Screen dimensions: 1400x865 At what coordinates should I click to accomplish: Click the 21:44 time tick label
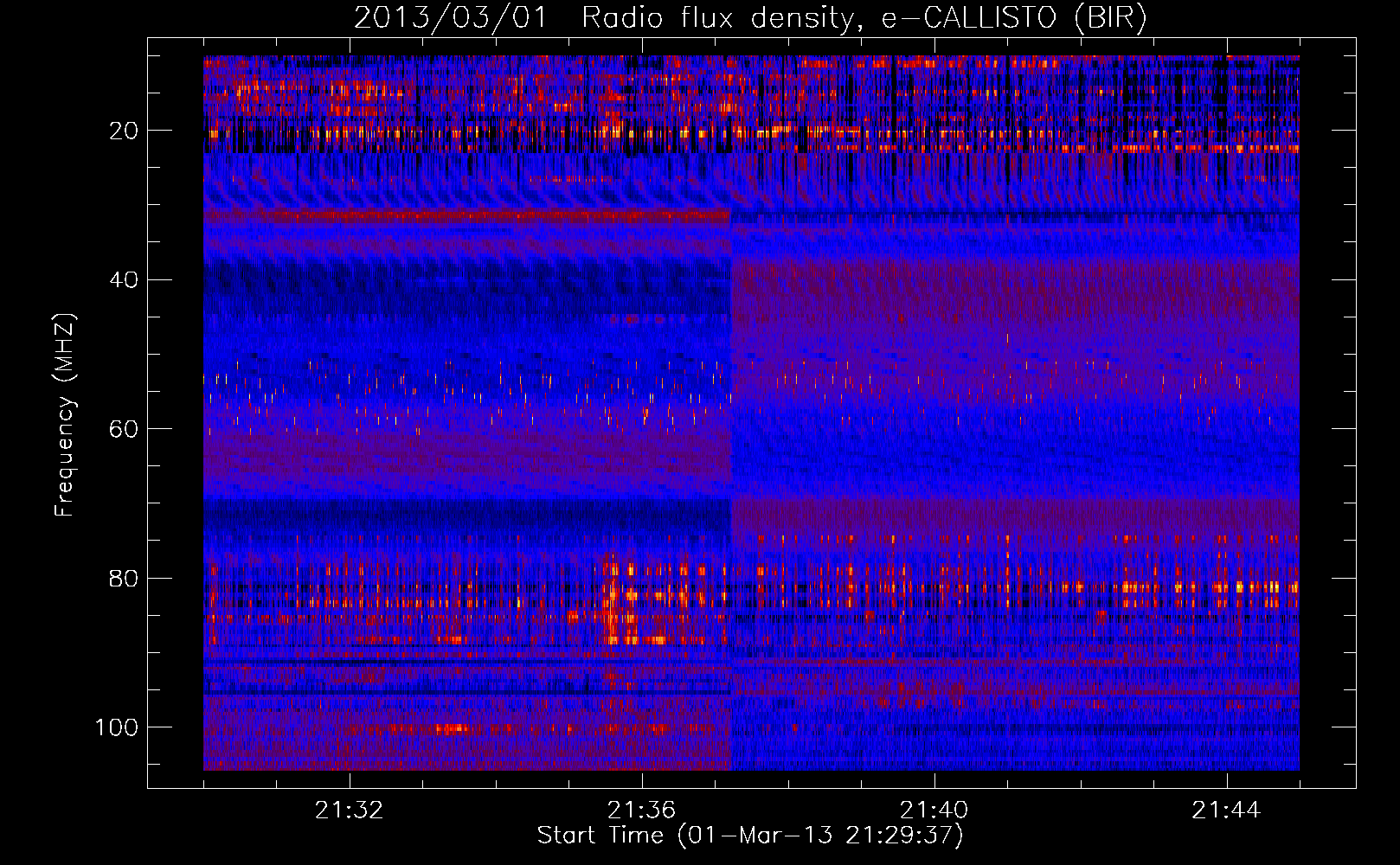pyautogui.click(x=1227, y=811)
